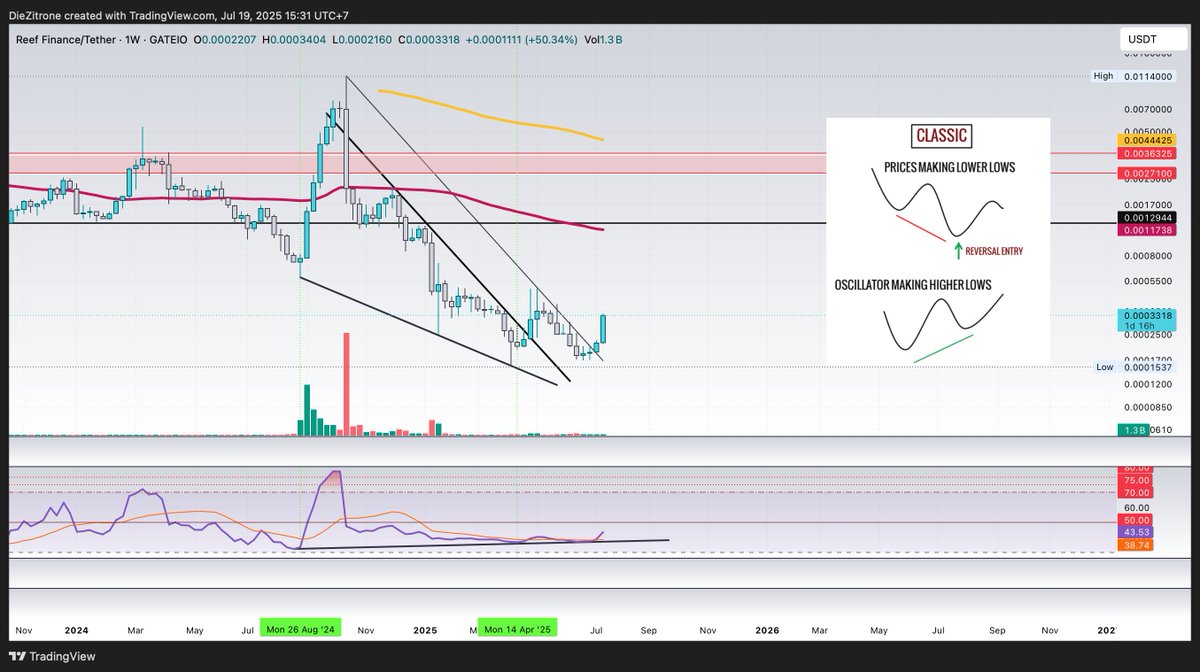Image resolution: width=1200 pixels, height=672 pixels.
Task: Click the 0.0008000 price axis tick
Action: 1147,255
